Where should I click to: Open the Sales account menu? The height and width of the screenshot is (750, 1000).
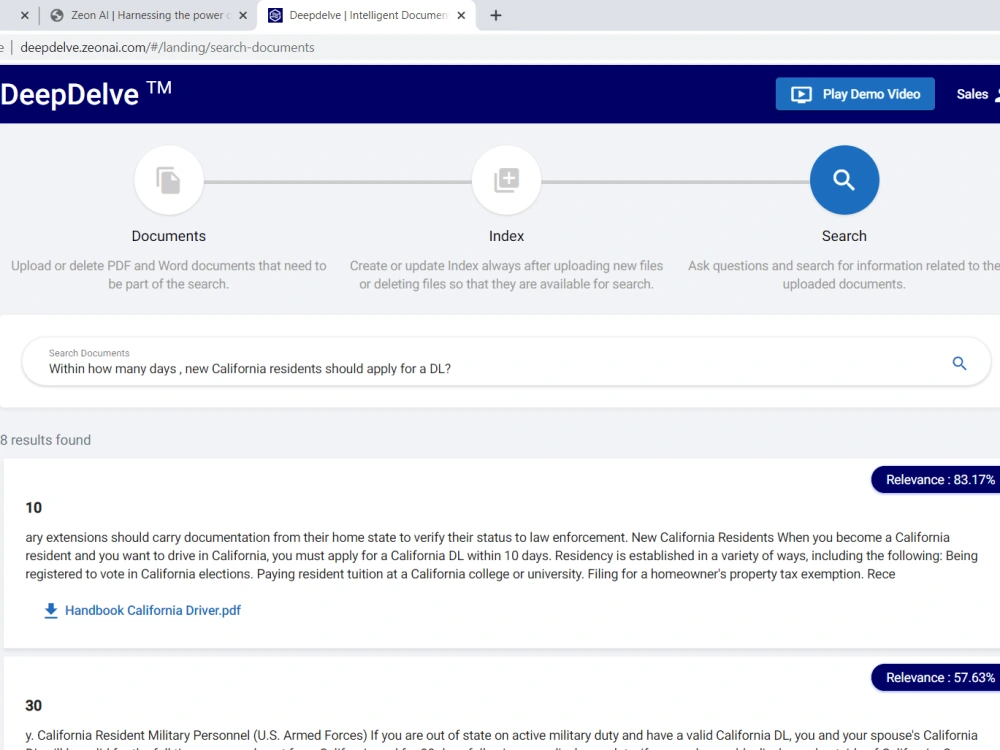coord(977,94)
